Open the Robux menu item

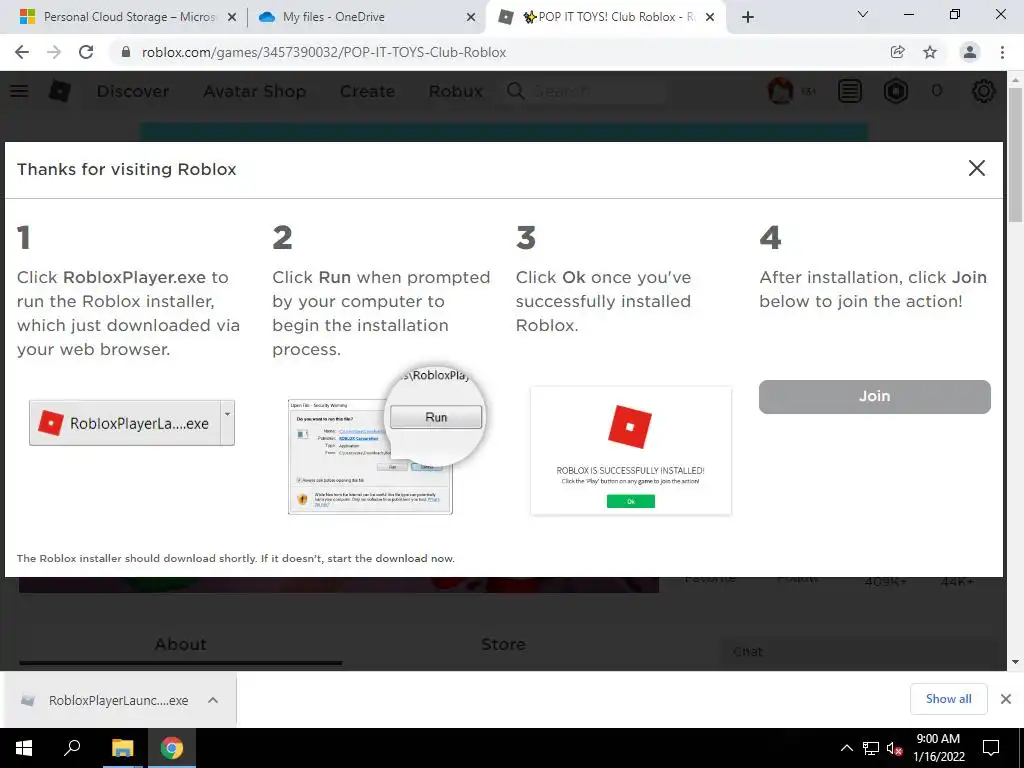tap(455, 91)
